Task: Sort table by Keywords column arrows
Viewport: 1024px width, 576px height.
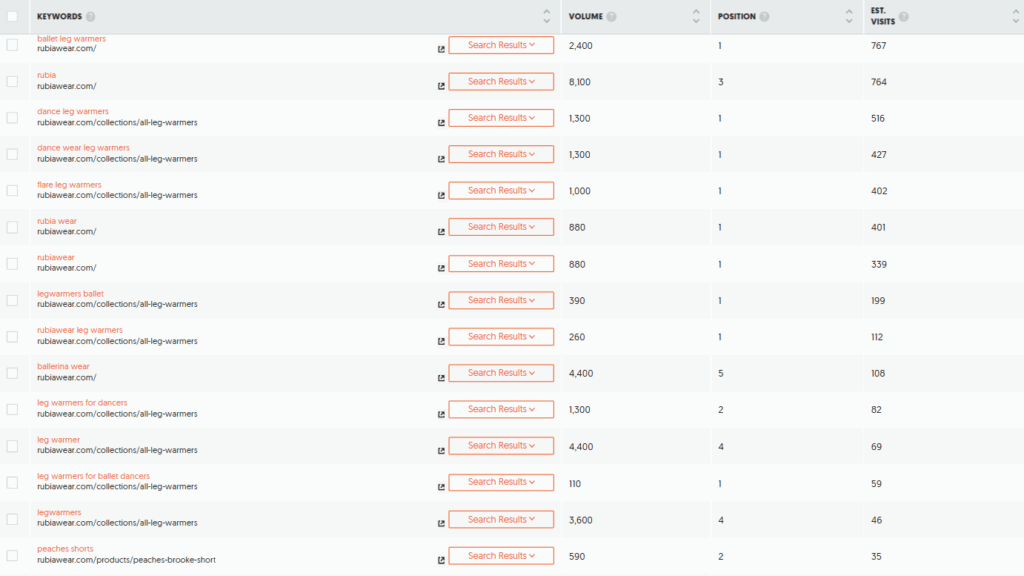Action: (547, 16)
